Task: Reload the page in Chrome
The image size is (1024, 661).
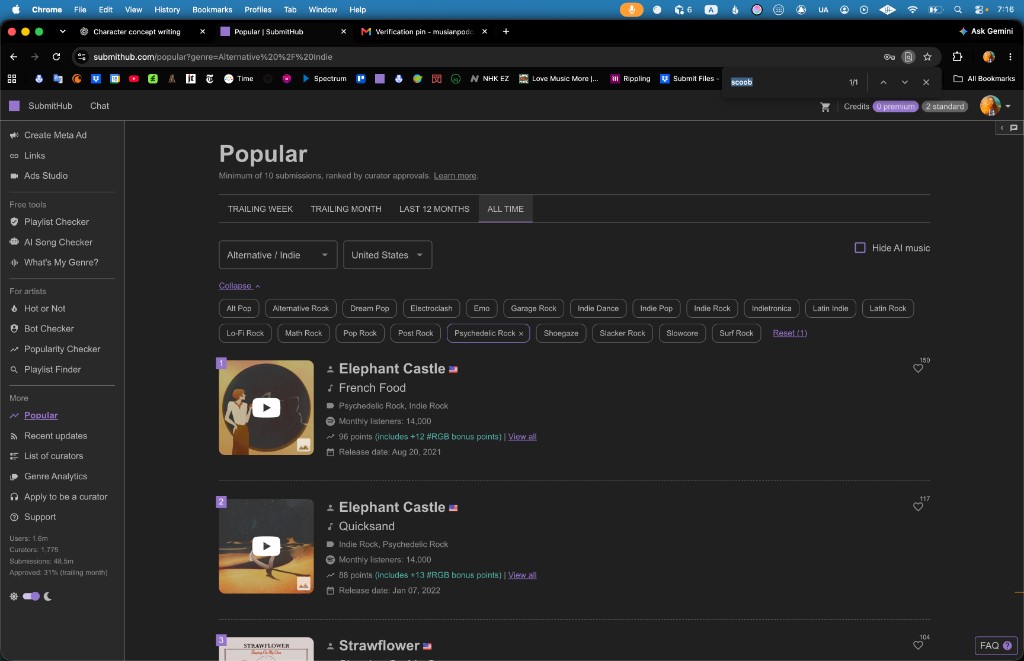Action: pos(56,57)
